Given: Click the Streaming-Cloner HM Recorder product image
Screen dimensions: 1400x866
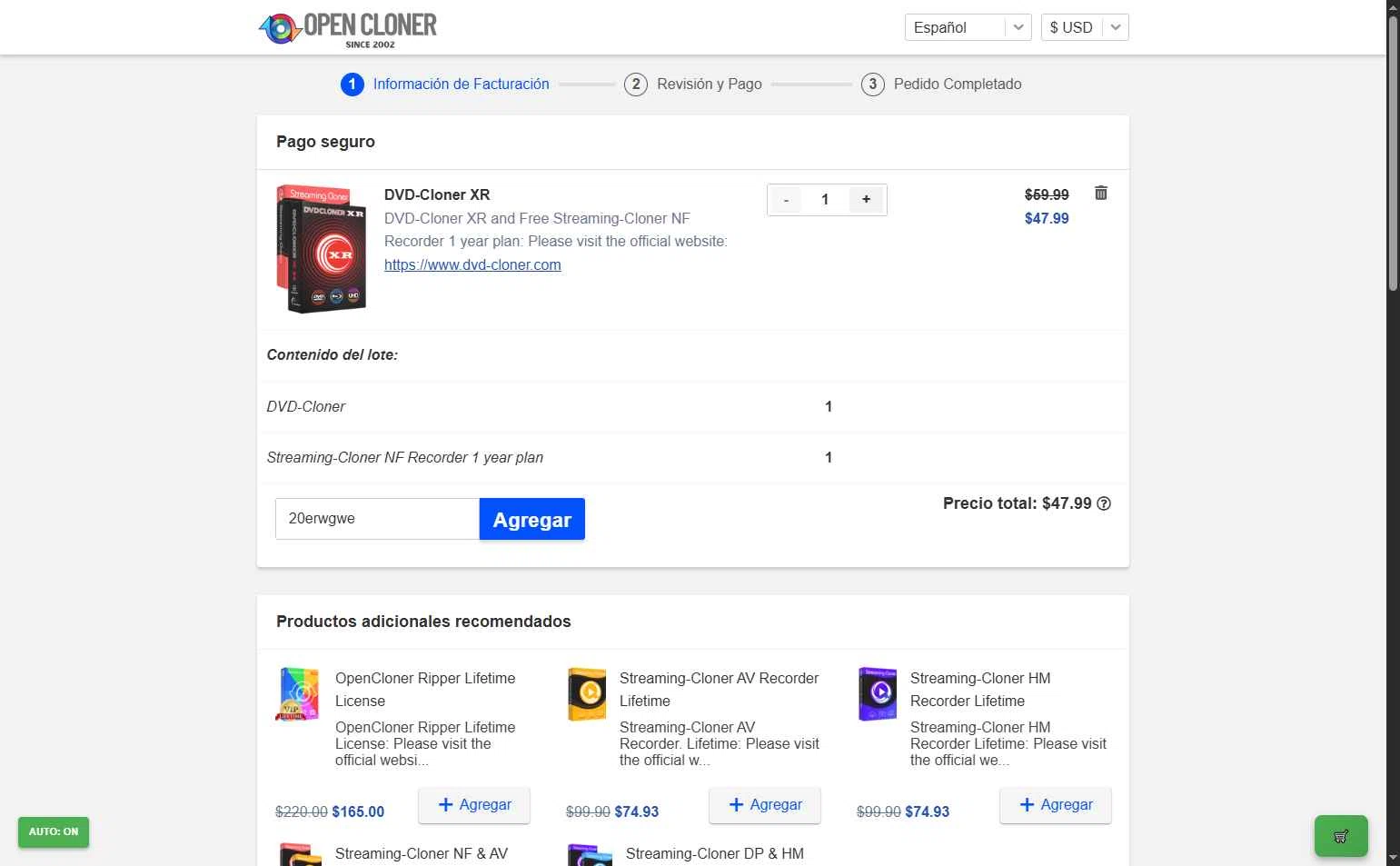Looking at the screenshot, I should [x=878, y=694].
